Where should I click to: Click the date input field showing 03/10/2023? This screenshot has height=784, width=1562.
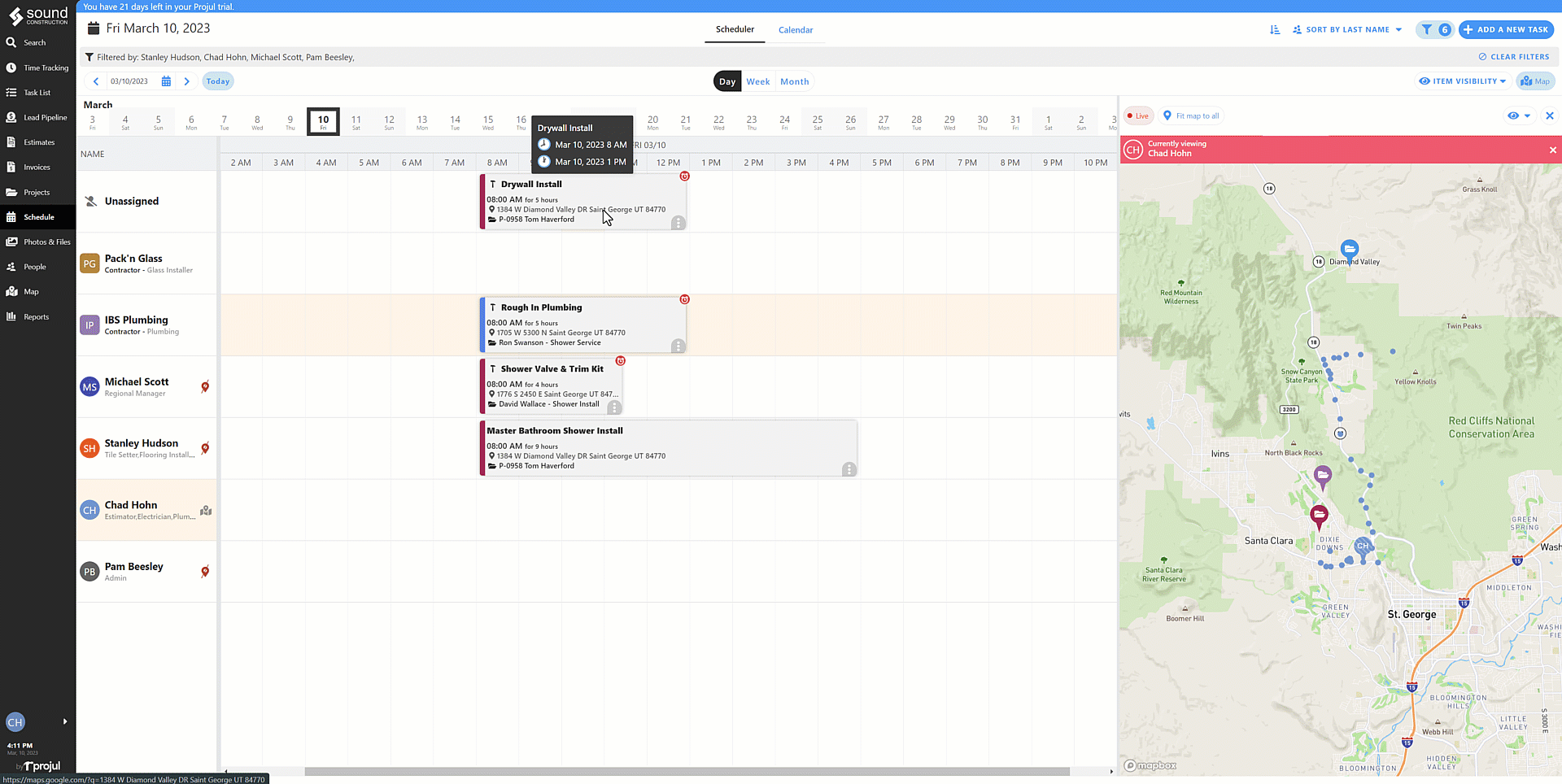point(130,81)
